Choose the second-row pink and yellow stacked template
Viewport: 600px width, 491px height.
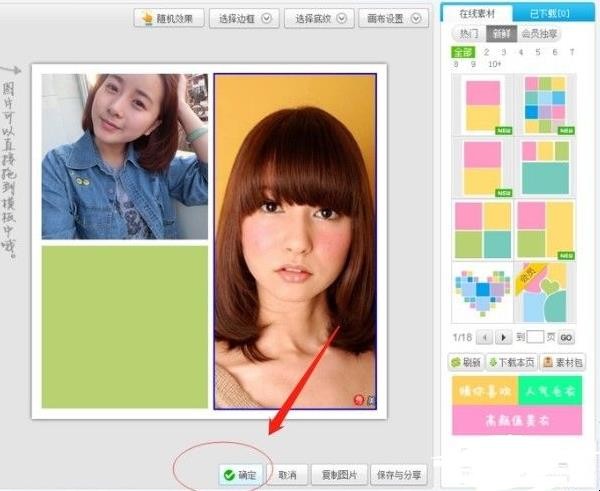coord(483,168)
